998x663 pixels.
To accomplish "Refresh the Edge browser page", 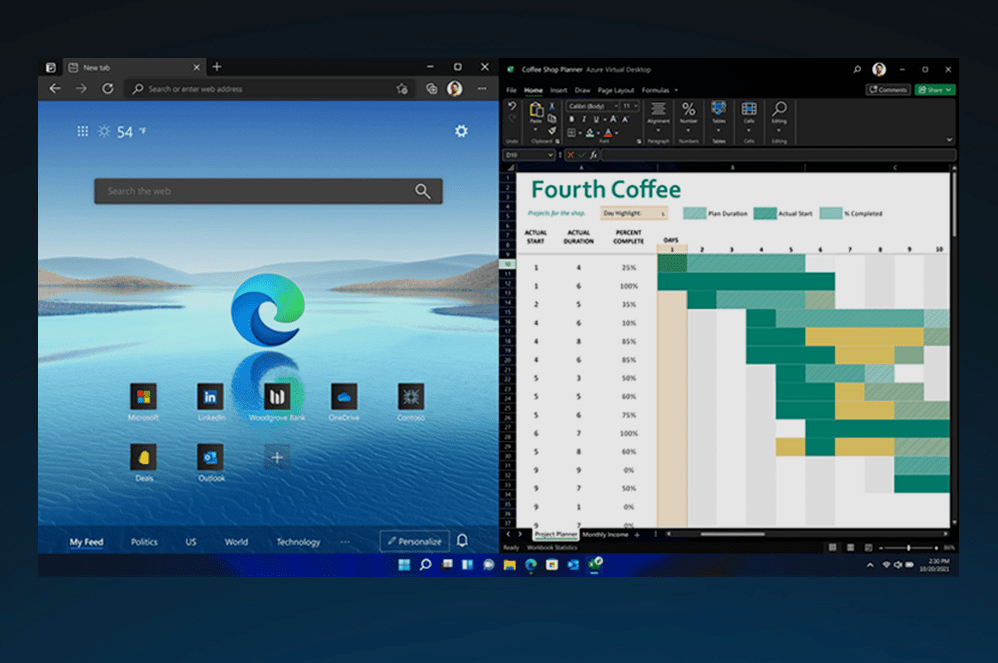I will pyautogui.click(x=107, y=89).
